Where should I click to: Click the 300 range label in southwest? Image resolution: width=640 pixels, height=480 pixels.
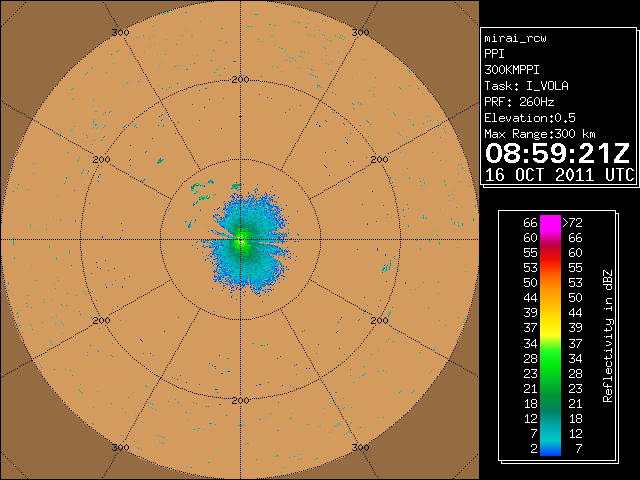(120, 447)
